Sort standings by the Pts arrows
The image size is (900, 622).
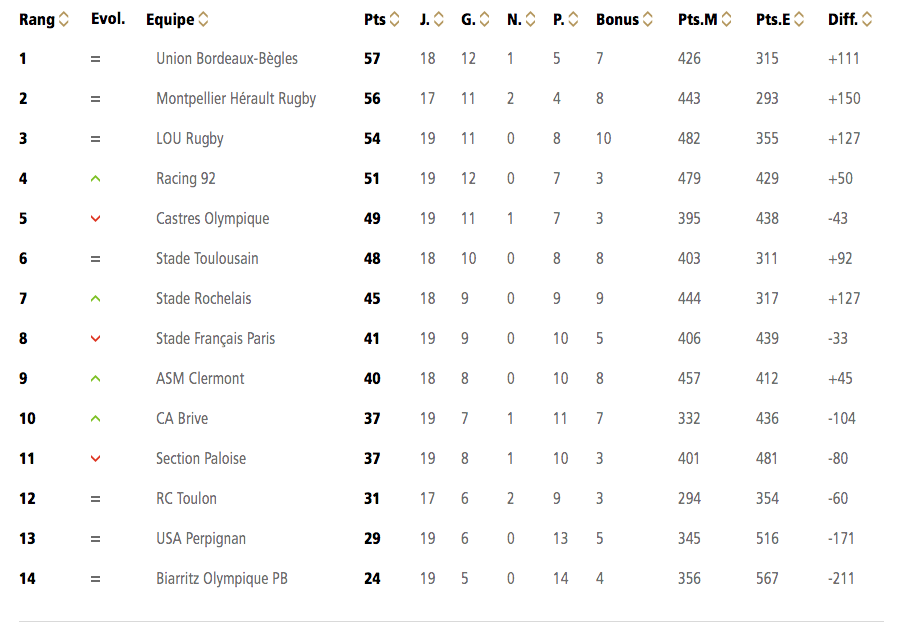(x=394, y=20)
